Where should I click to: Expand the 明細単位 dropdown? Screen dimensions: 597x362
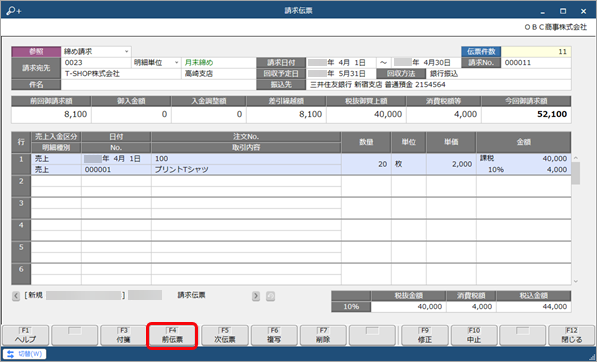177,62
